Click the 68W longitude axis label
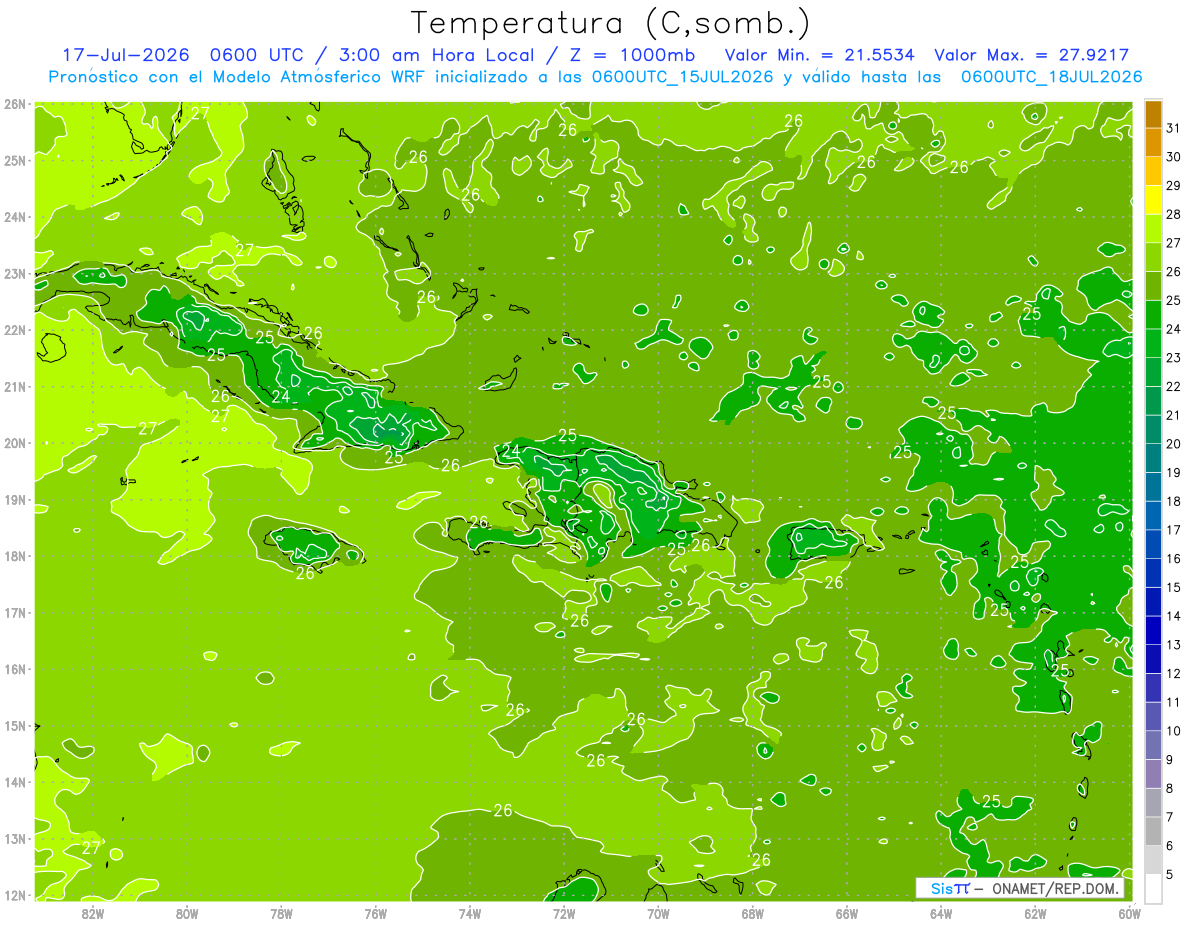1200x927 pixels. point(753,913)
